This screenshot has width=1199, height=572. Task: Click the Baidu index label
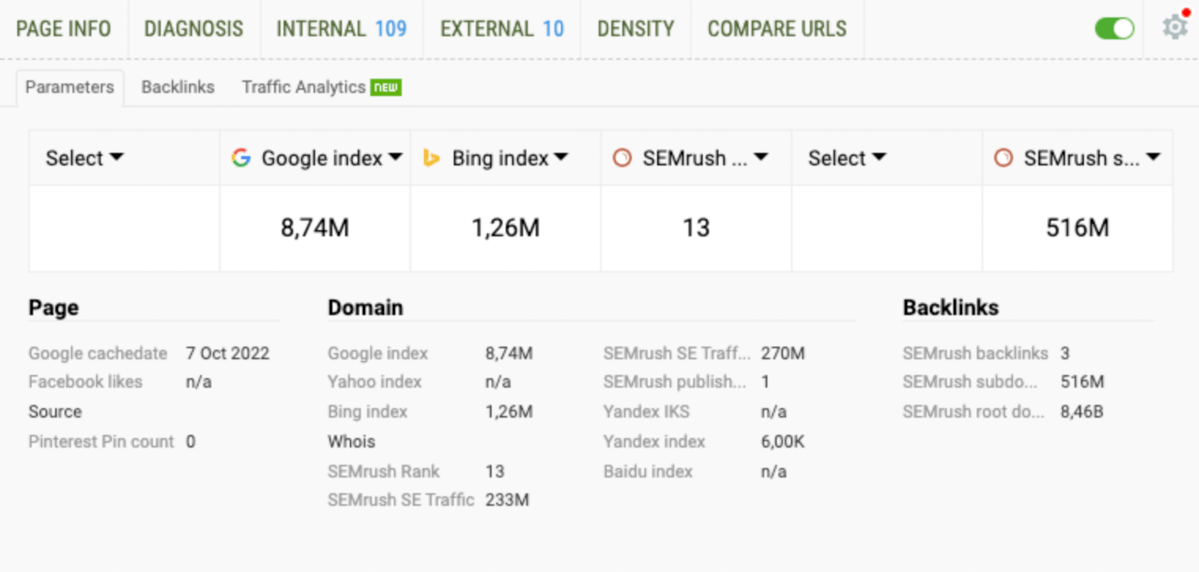point(648,471)
